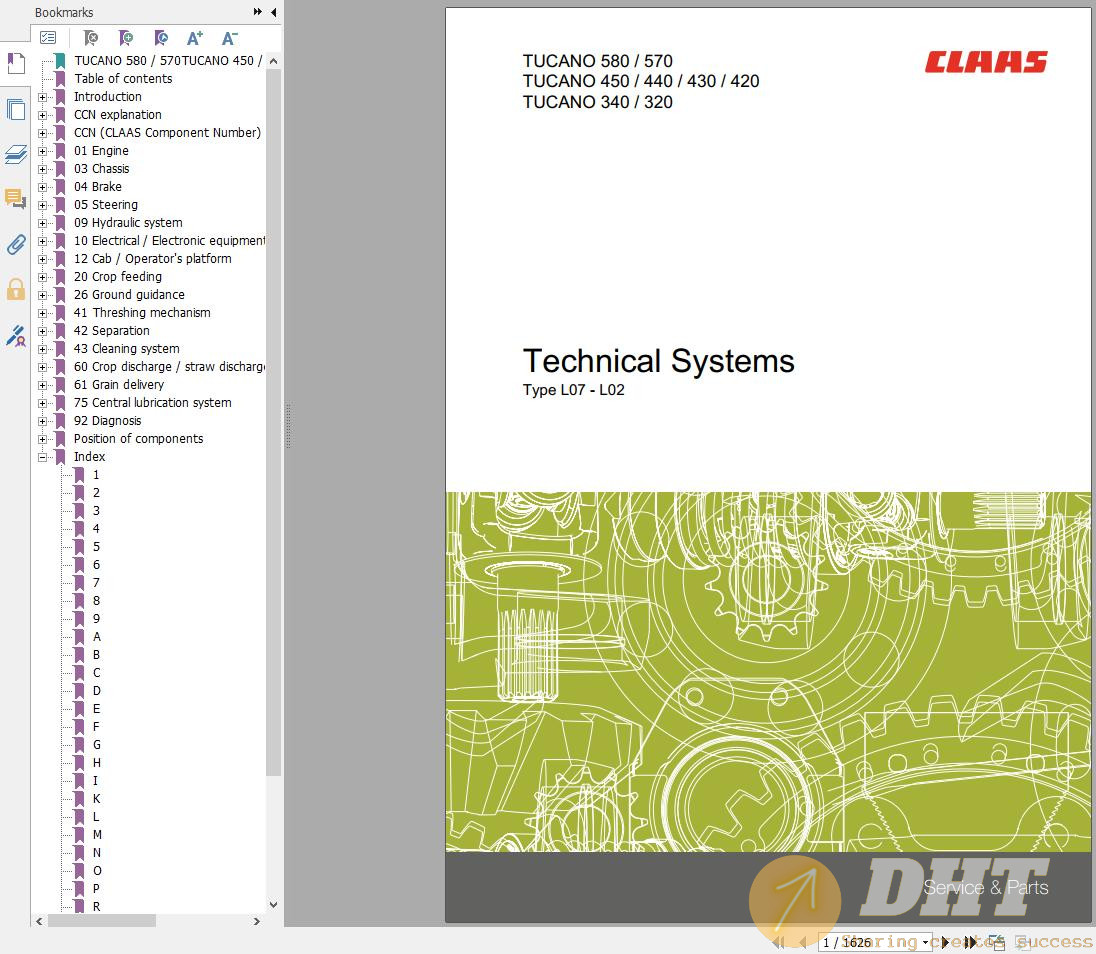Select Index entry 'M'
This screenshot has height=954, width=1096.
pos(97,835)
